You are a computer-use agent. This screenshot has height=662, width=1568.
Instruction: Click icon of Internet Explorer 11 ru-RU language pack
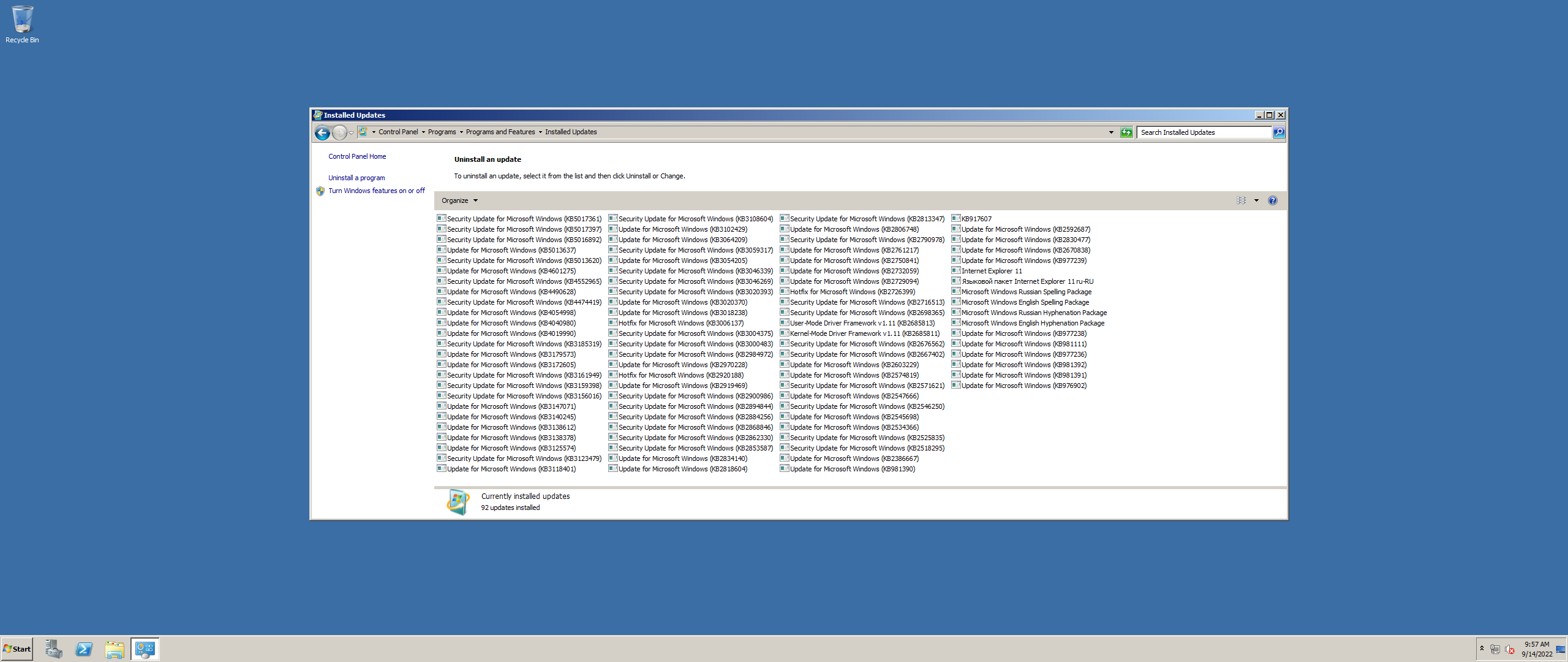tap(956, 281)
